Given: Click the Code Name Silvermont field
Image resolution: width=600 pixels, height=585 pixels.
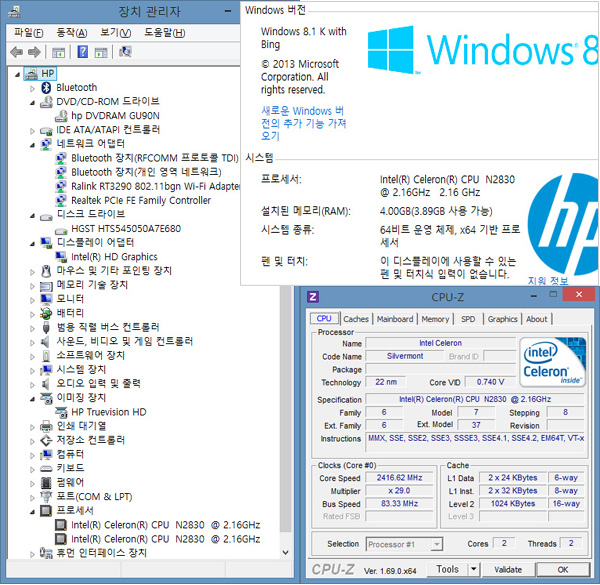Looking at the screenshot, I should click(405, 356).
